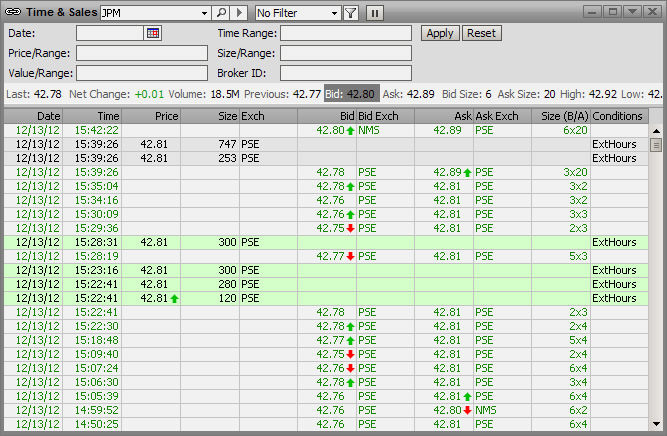
Task: Click red down arrow on 15:28:19 bid
Action: [x=350, y=256]
